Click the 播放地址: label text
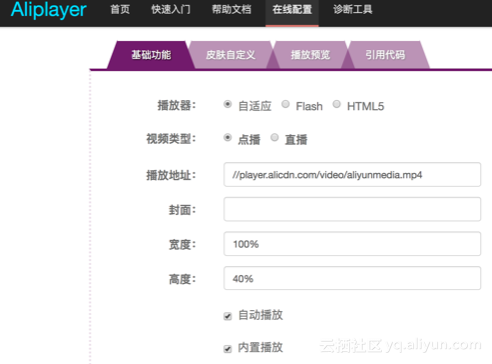 [171, 175]
